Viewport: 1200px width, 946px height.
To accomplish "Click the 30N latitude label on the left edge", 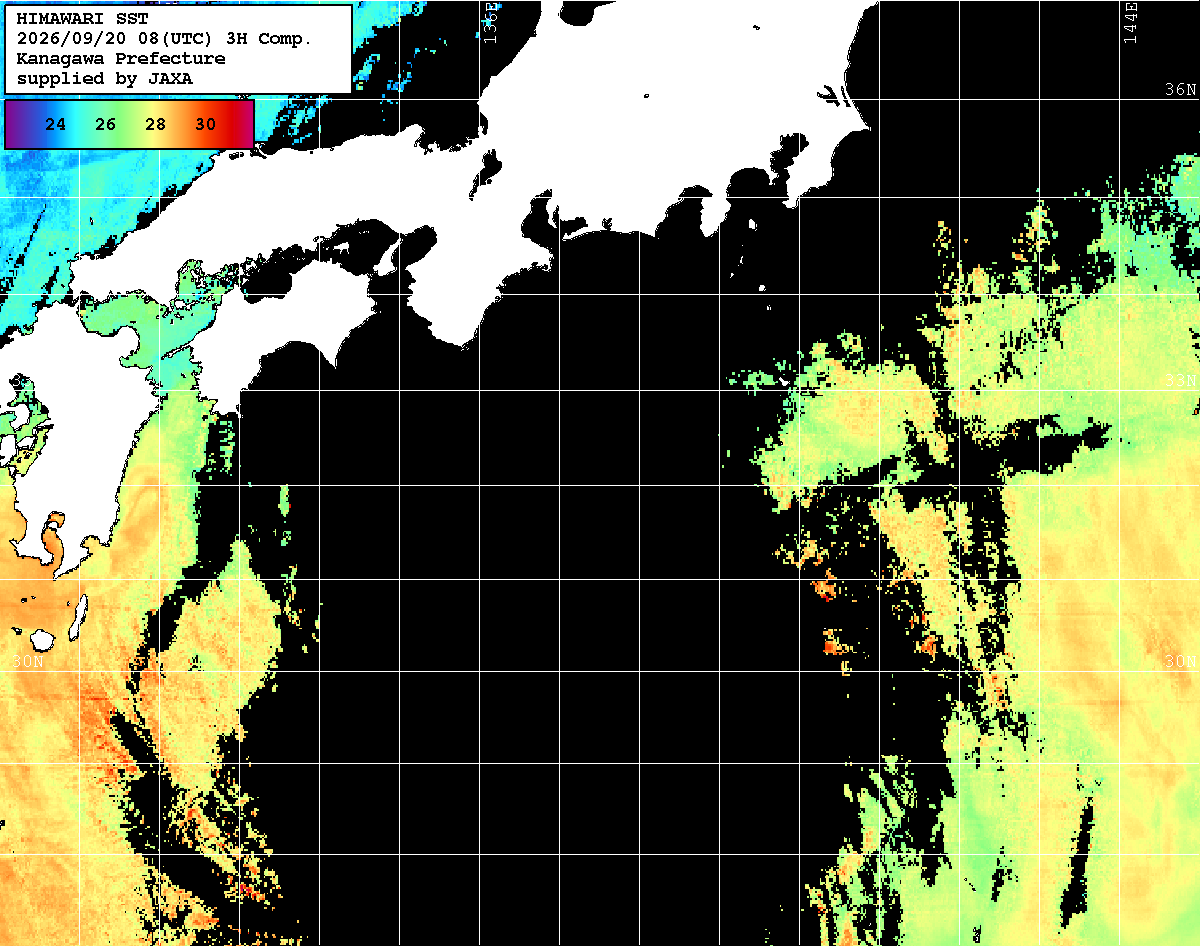I will tap(30, 662).
